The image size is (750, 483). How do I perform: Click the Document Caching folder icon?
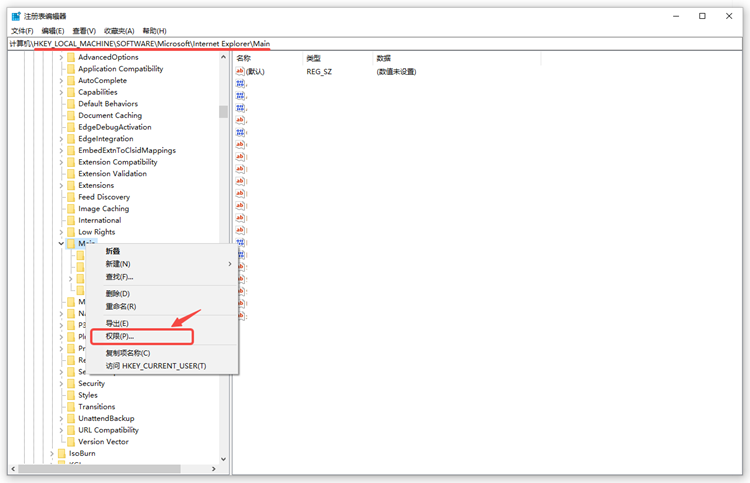71,116
